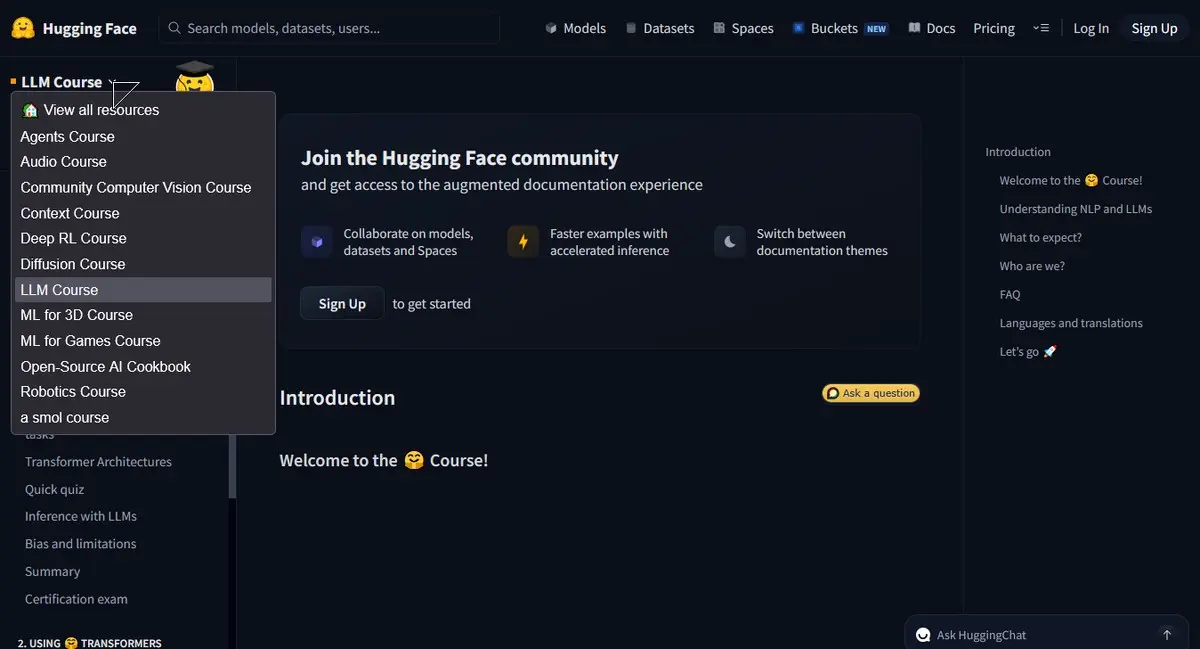Click the Sign Up button in community card
Image resolution: width=1200 pixels, height=649 pixels.
(x=342, y=304)
